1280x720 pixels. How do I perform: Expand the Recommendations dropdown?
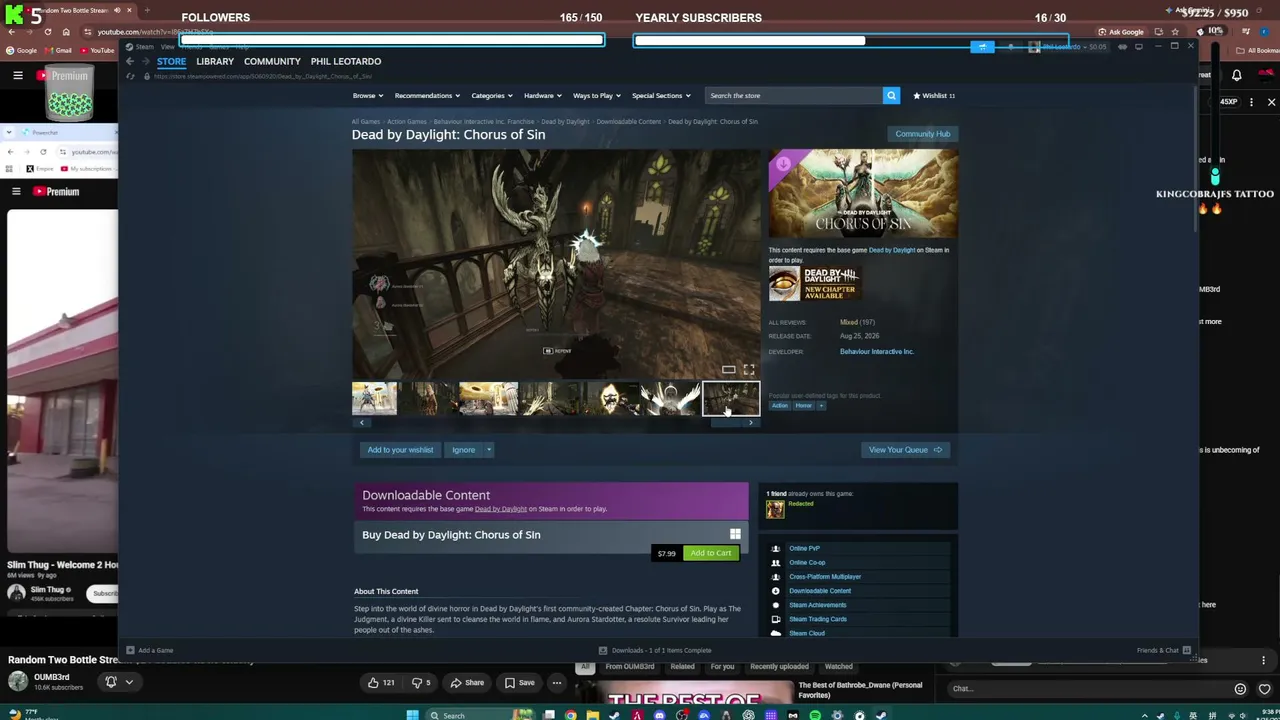tap(427, 96)
